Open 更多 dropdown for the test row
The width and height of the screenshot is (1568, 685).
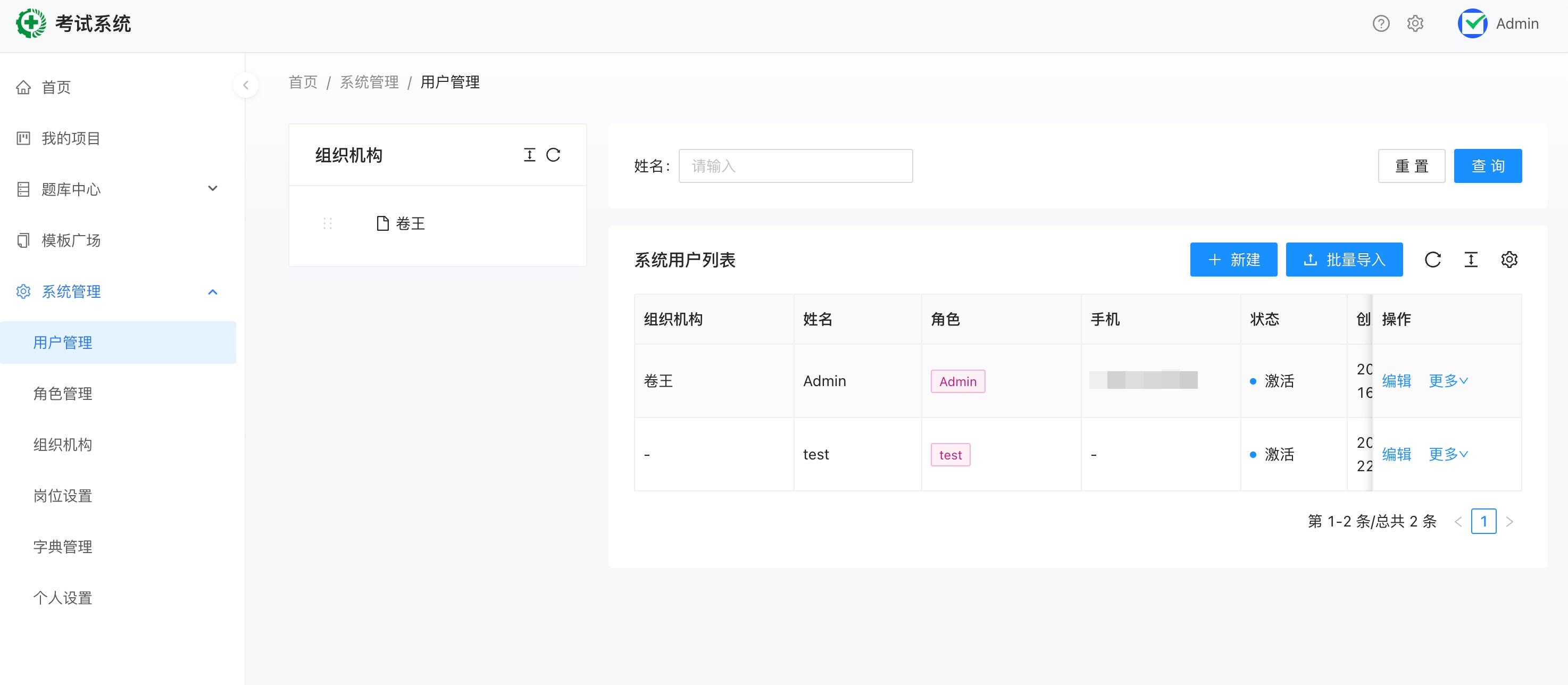pos(1449,454)
